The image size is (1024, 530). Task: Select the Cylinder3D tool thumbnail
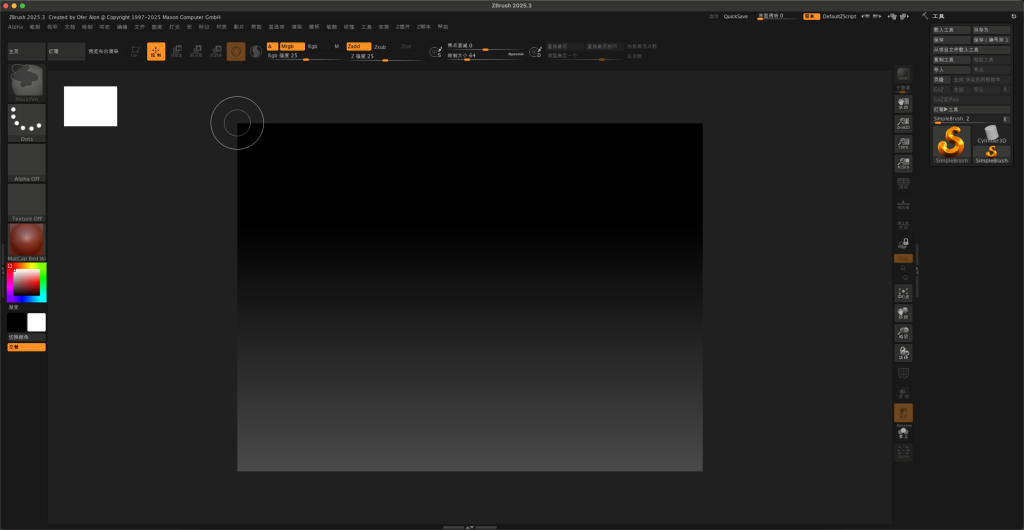pyautogui.click(x=991, y=134)
